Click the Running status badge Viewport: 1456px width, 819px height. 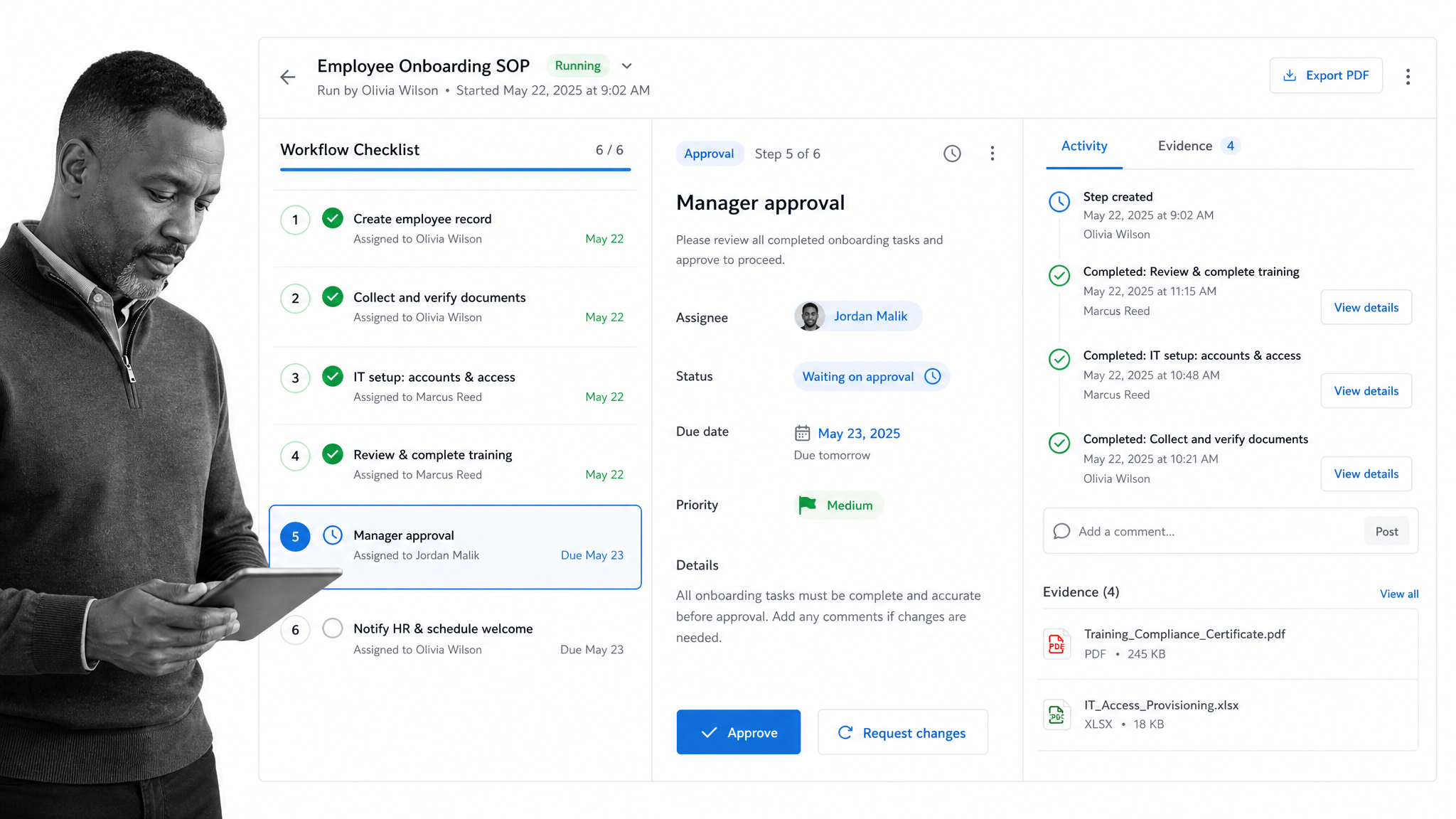(577, 65)
